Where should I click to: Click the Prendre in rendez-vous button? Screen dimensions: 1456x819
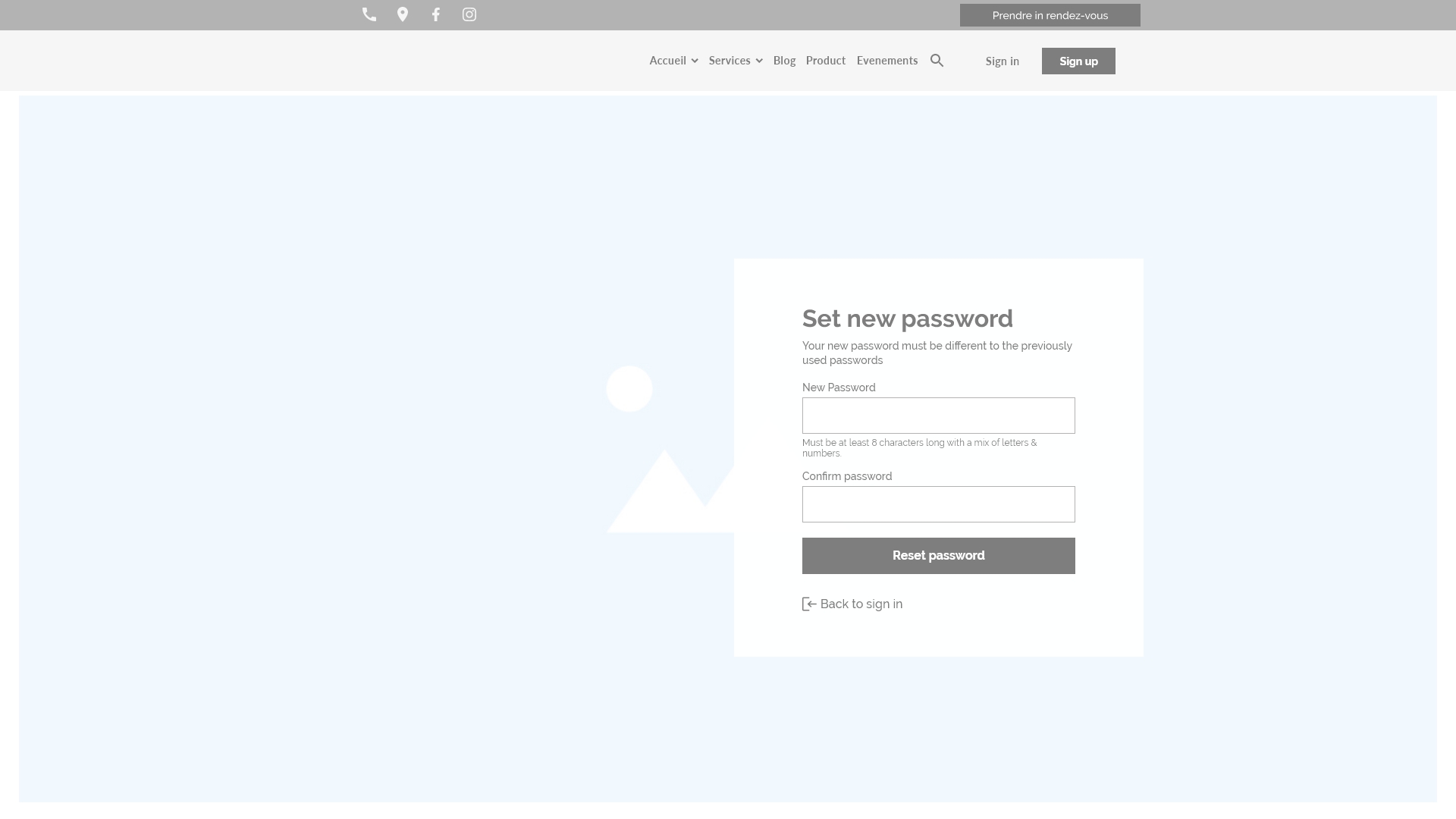(x=1050, y=15)
